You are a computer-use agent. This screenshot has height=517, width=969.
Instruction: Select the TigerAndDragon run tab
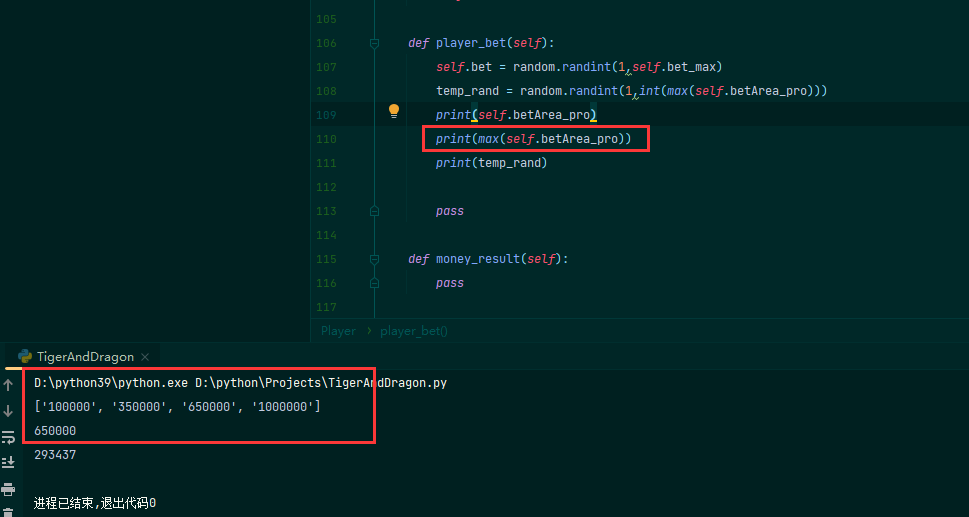(84, 357)
